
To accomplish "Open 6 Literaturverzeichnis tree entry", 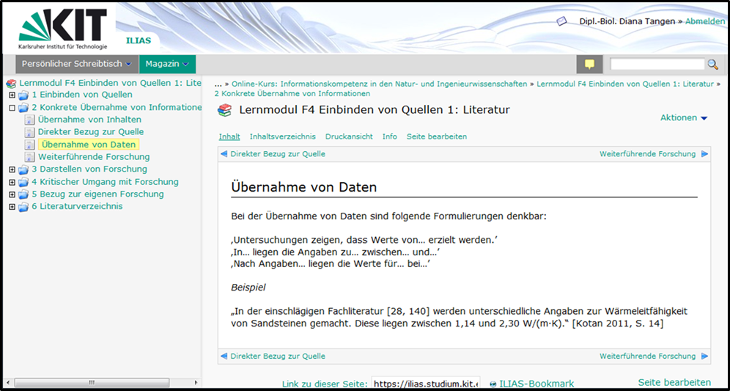I will [77, 207].
